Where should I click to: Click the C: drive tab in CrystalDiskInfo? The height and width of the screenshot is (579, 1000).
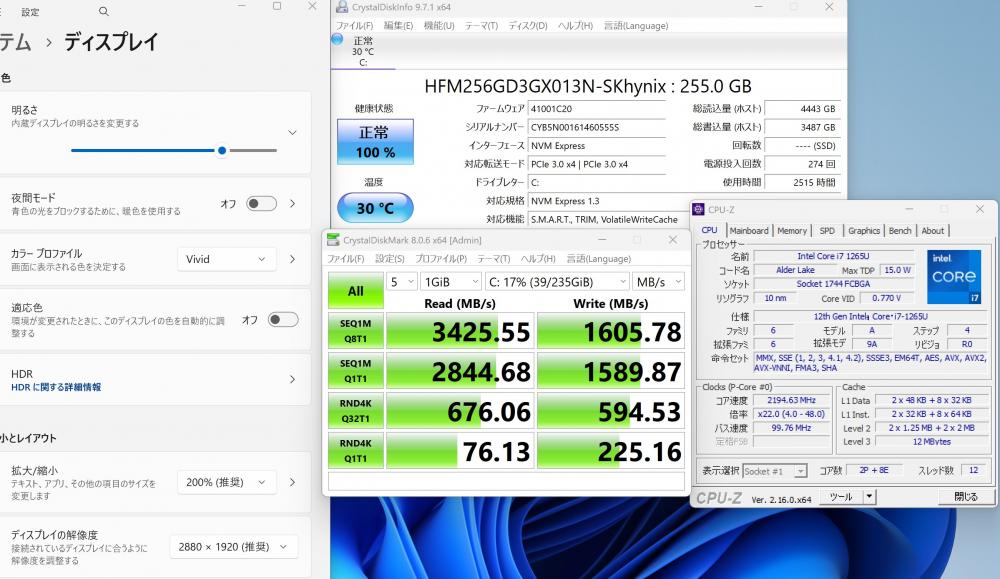(363, 51)
